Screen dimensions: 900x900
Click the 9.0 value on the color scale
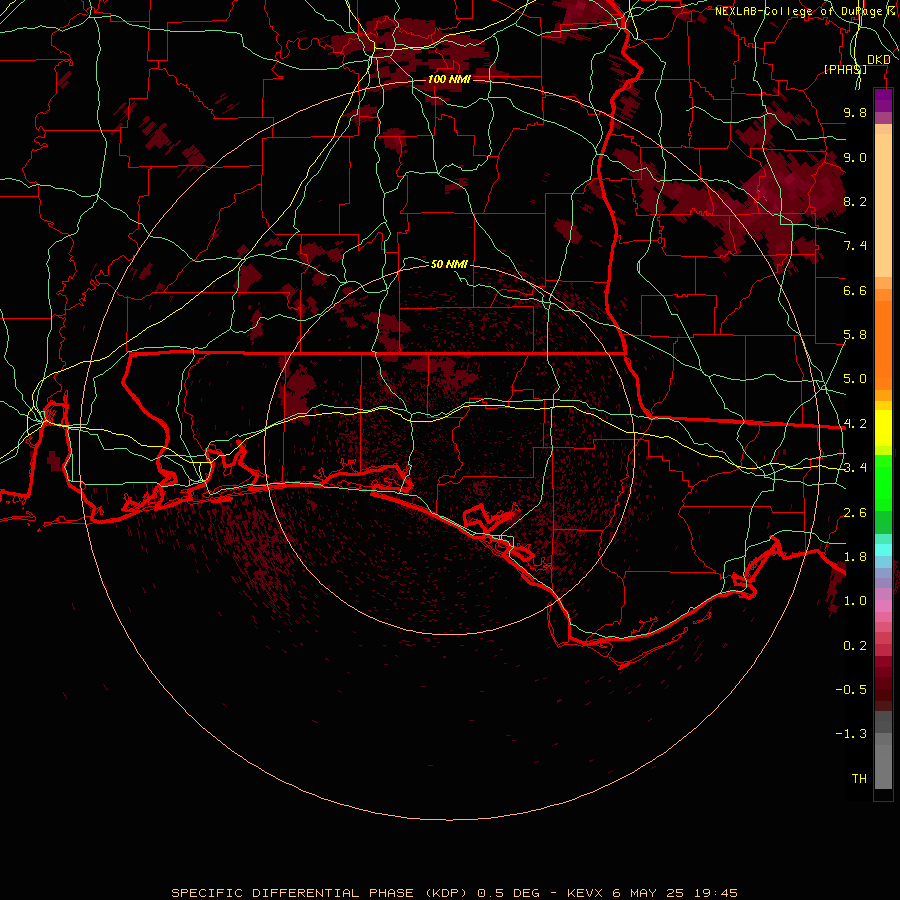[855, 157]
